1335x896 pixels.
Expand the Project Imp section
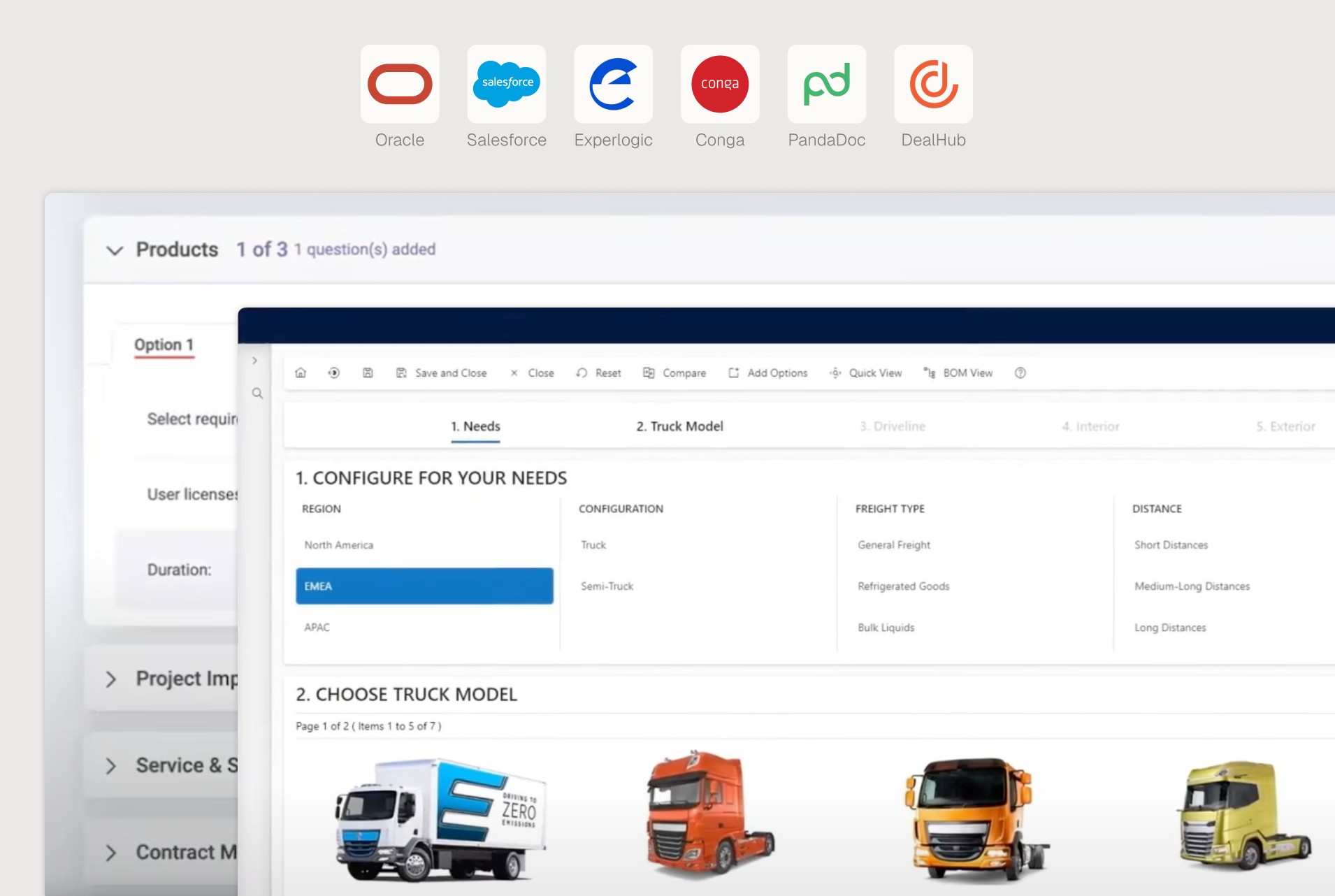click(x=110, y=679)
